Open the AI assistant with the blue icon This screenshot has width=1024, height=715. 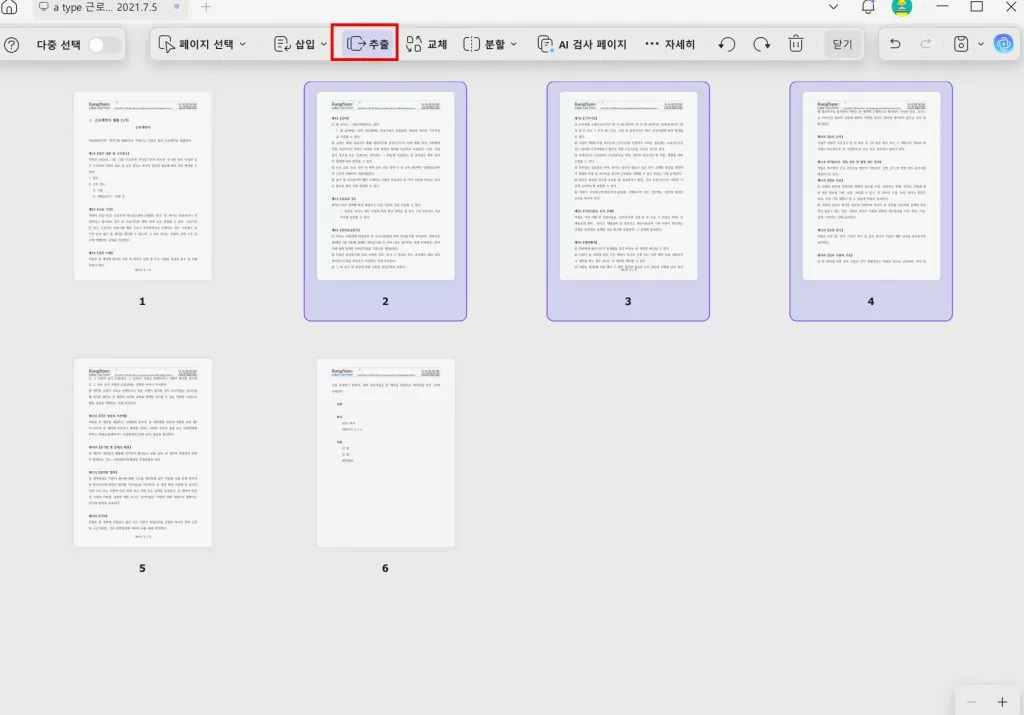(x=1005, y=44)
